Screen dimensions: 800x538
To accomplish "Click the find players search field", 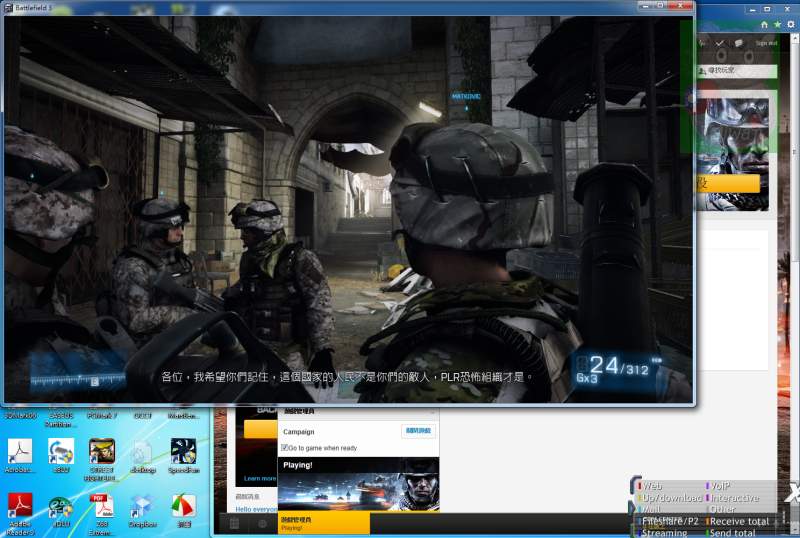I will coord(738,70).
